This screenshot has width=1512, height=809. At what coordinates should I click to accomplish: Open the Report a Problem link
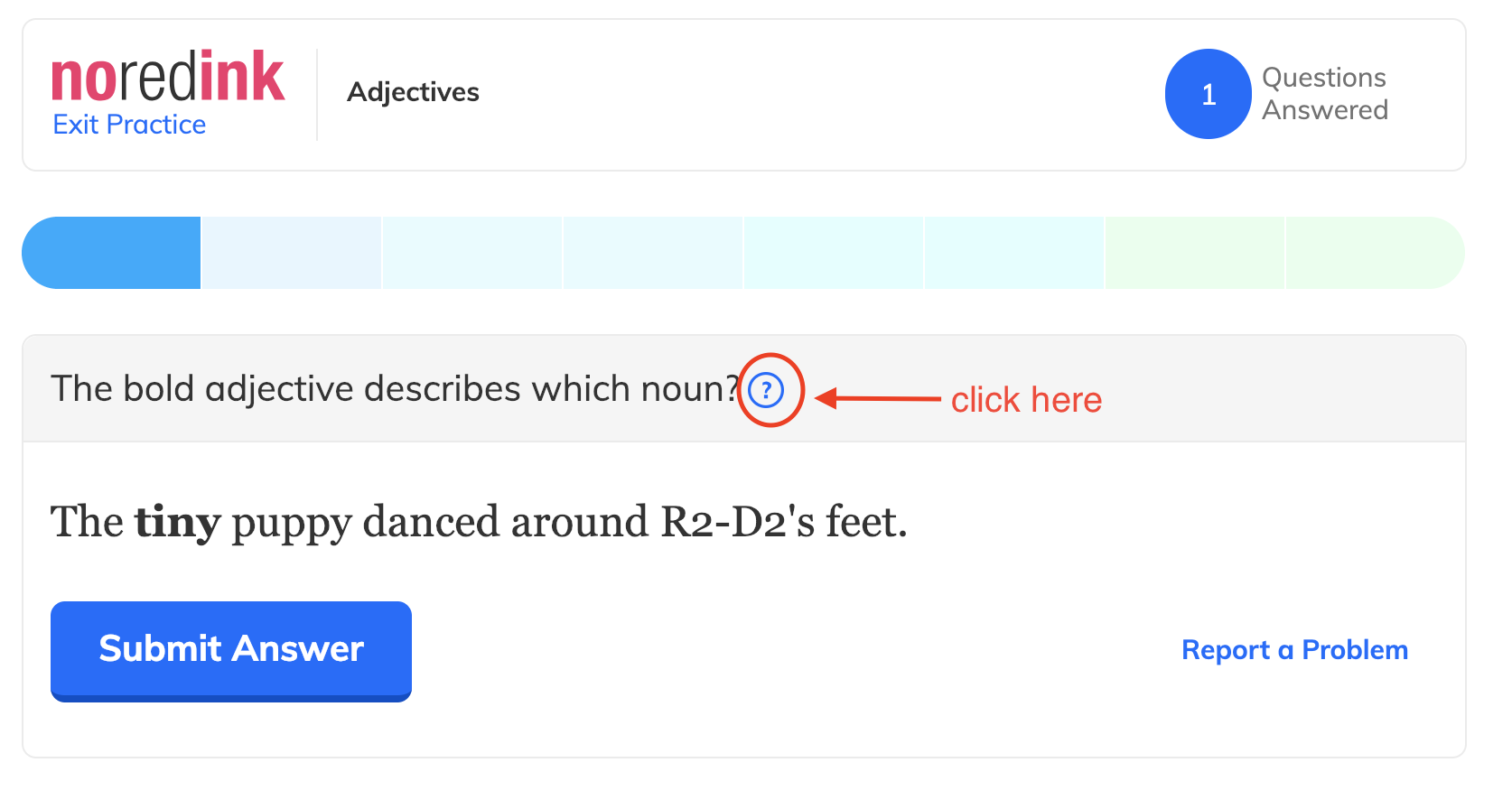coord(1294,650)
